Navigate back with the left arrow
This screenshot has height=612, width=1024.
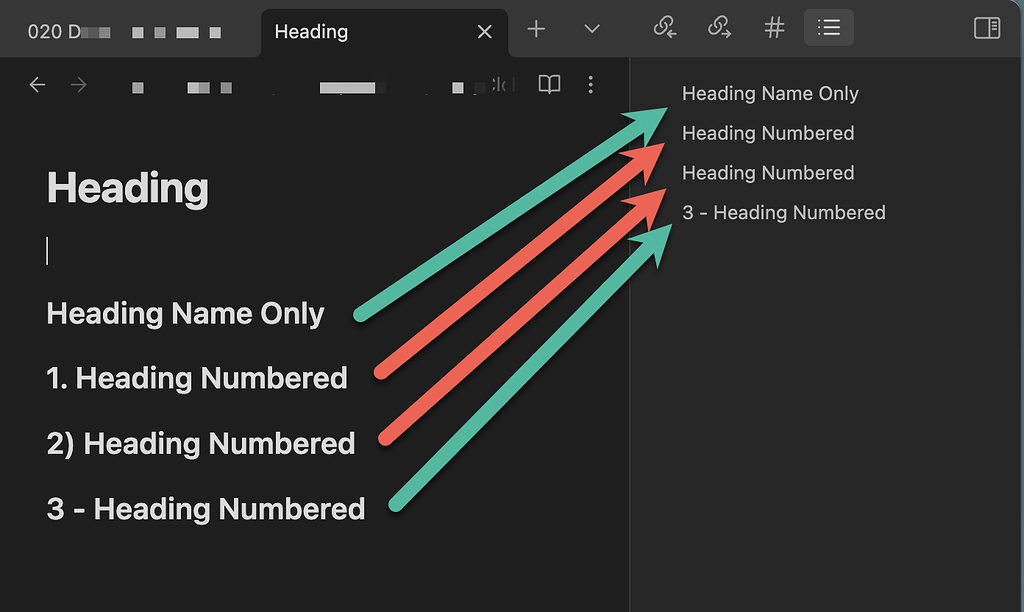click(37, 85)
